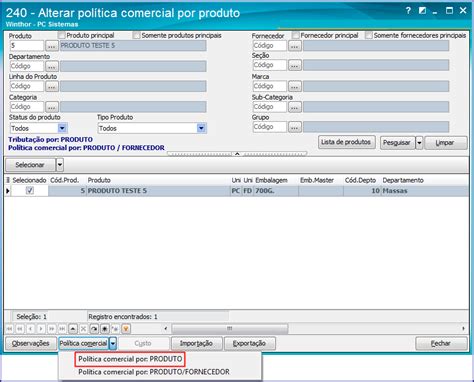Go to the previous record arrow
The width and height of the screenshot is (474, 382).
click(x=30, y=329)
